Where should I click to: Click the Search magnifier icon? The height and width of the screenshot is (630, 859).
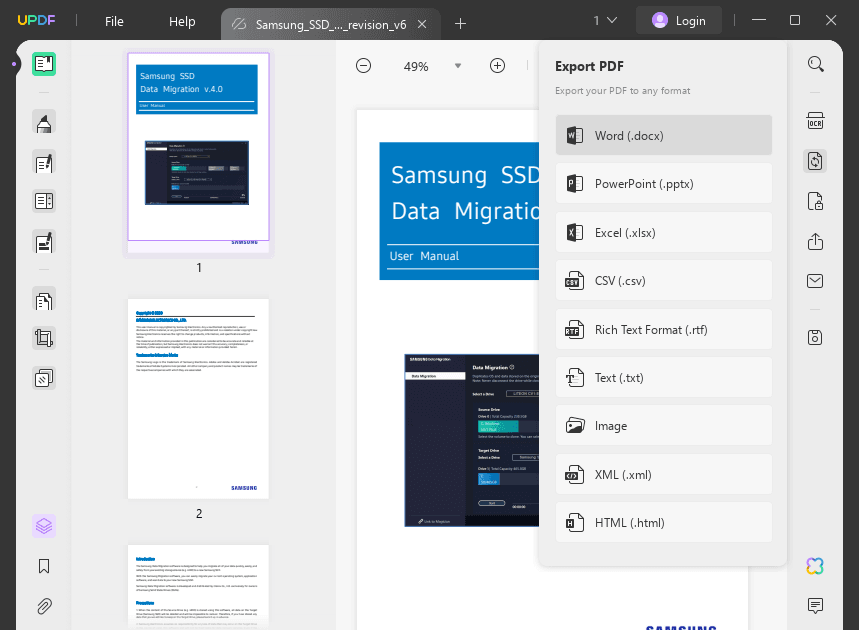click(x=815, y=64)
